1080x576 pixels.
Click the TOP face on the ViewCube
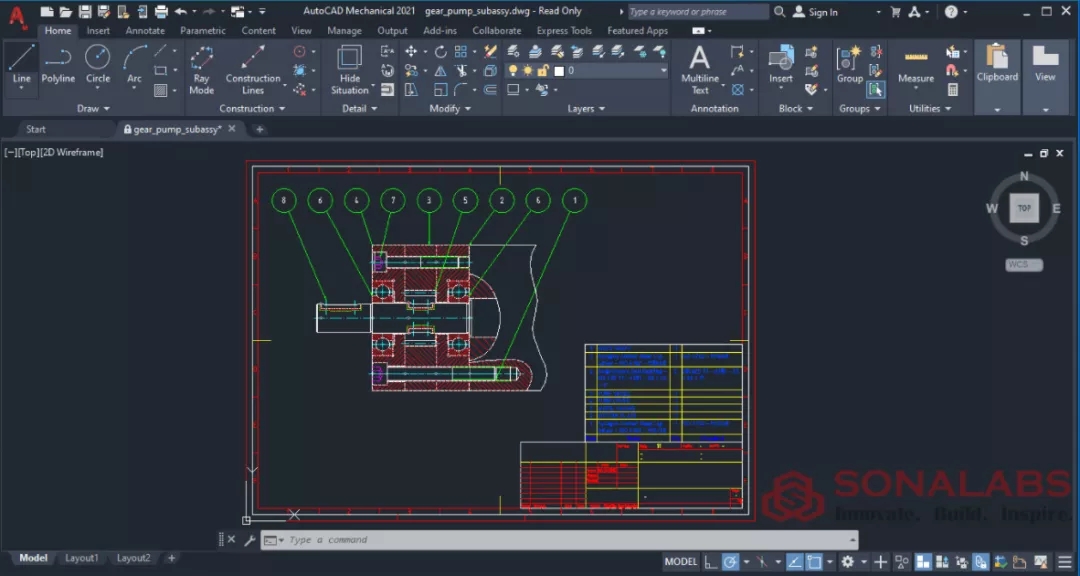(x=1024, y=208)
